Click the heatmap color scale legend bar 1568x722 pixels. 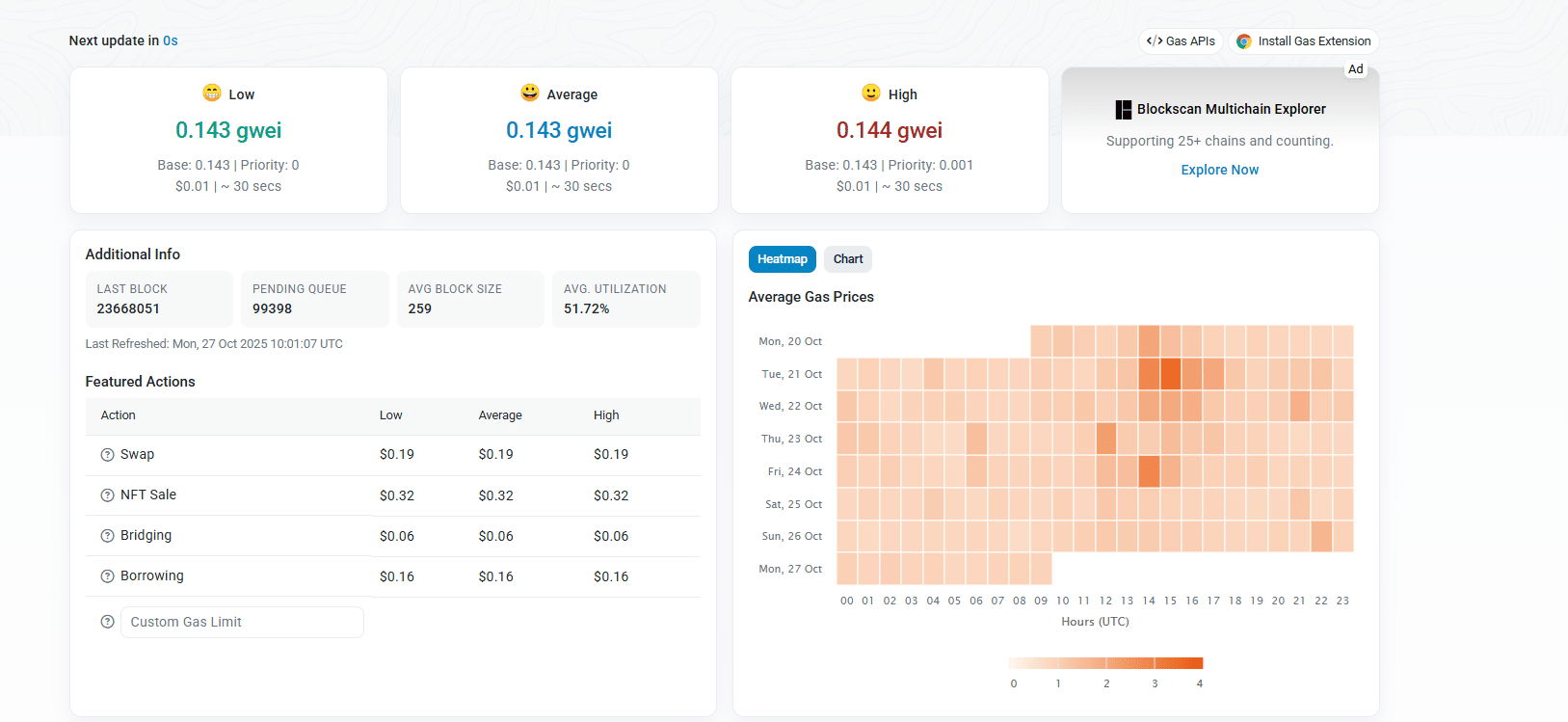[x=1105, y=663]
